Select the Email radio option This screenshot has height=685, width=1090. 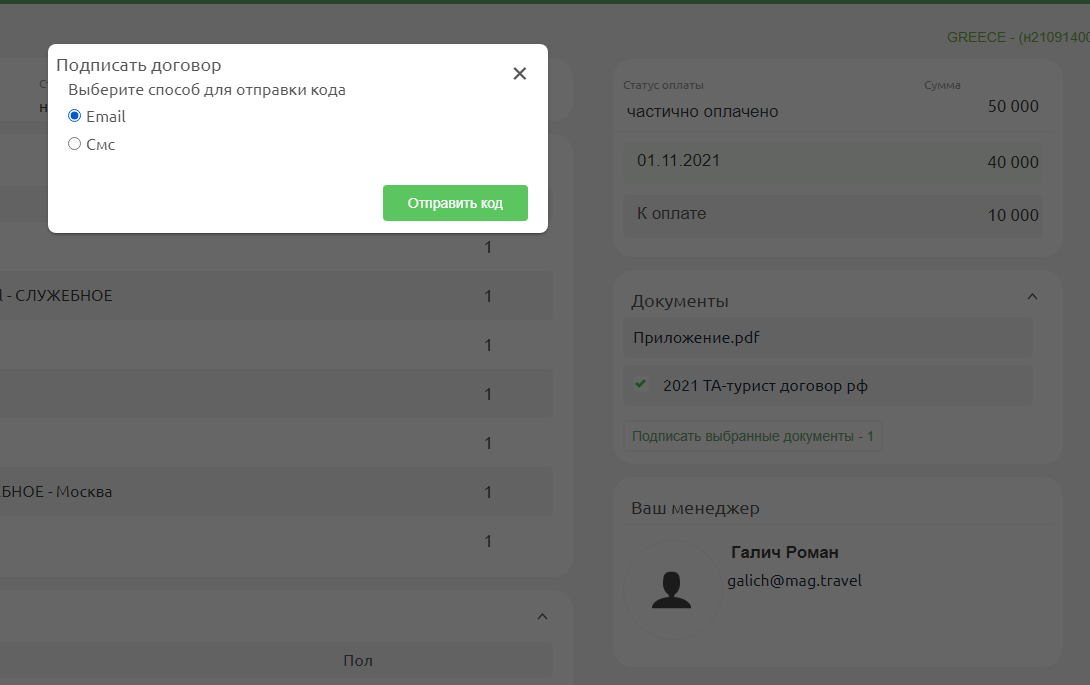(x=74, y=116)
